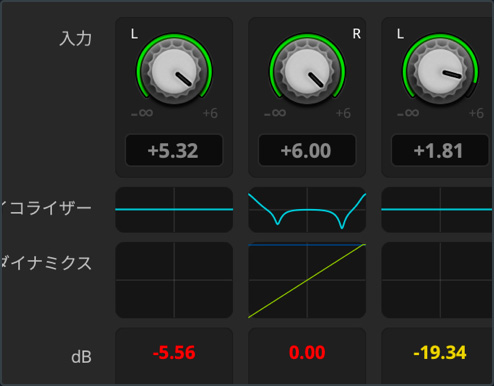Open the curved equalizer graph above 0.00
494x386 pixels.
(x=307, y=210)
